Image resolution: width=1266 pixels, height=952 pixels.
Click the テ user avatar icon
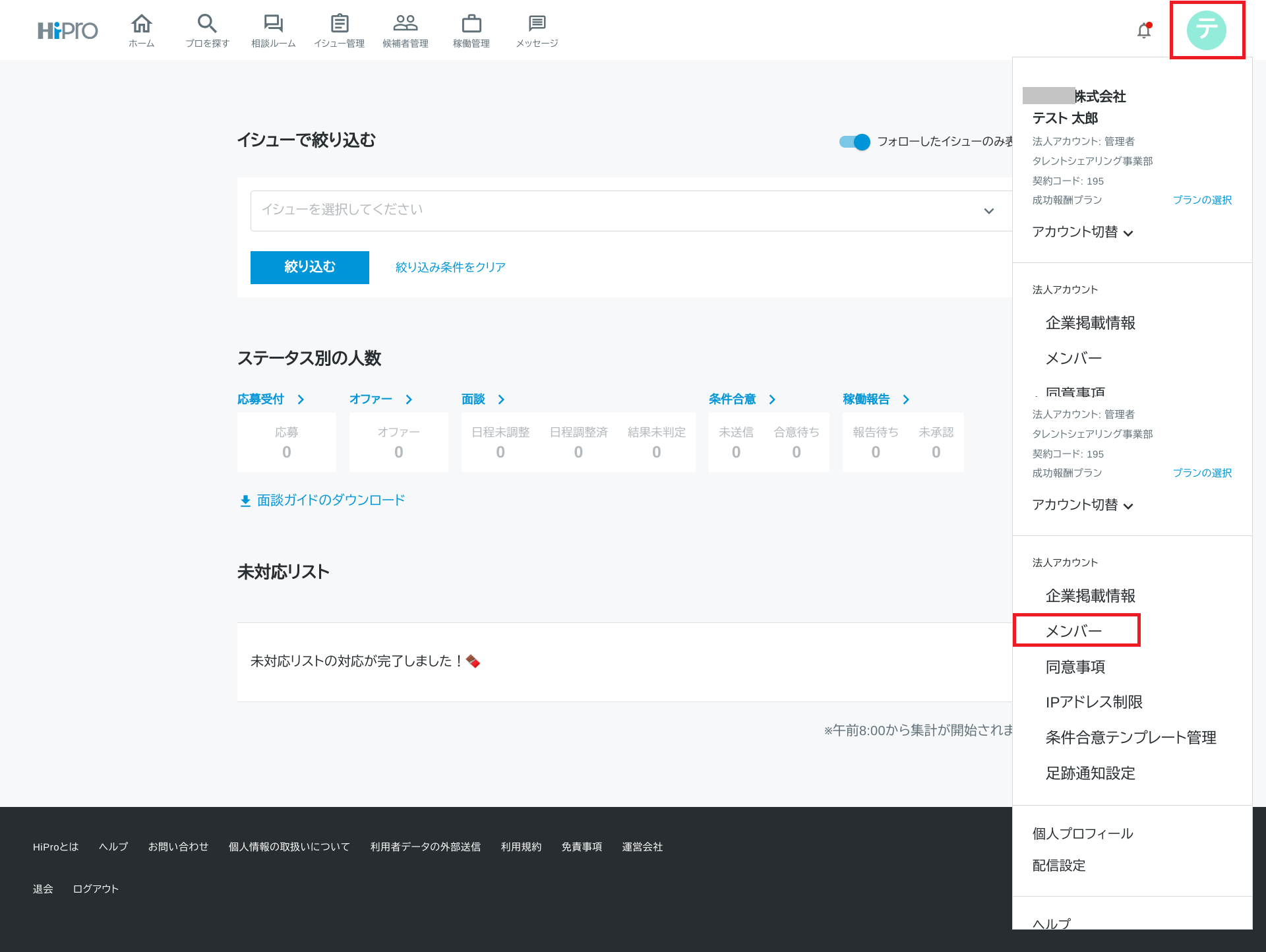pyautogui.click(x=1206, y=30)
